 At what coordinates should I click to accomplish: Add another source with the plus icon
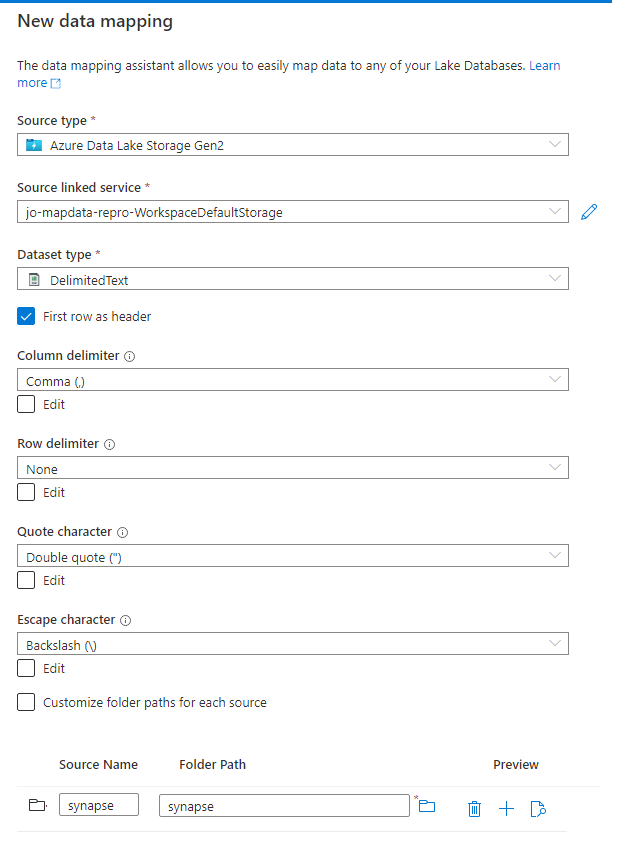click(507, 808)
